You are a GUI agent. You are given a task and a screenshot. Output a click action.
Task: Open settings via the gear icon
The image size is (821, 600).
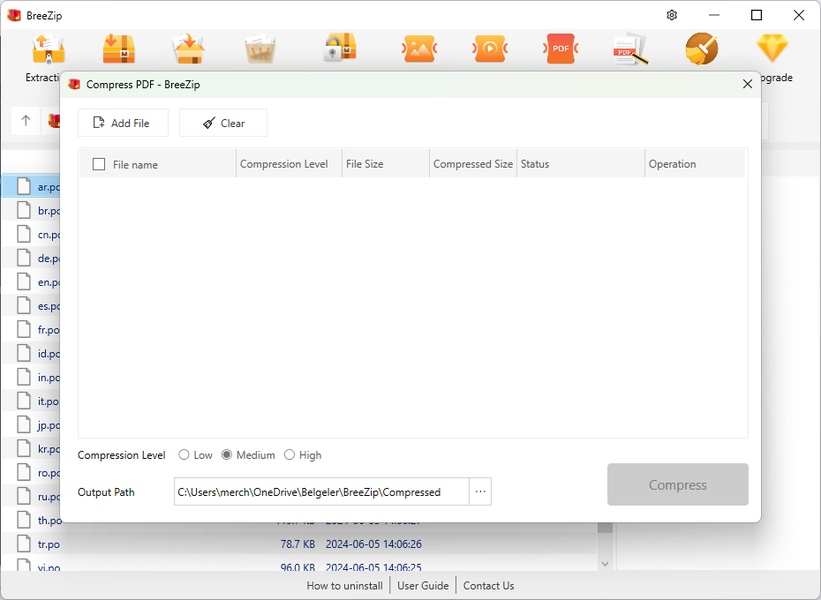pyautogui.click(x=672, y=15)
